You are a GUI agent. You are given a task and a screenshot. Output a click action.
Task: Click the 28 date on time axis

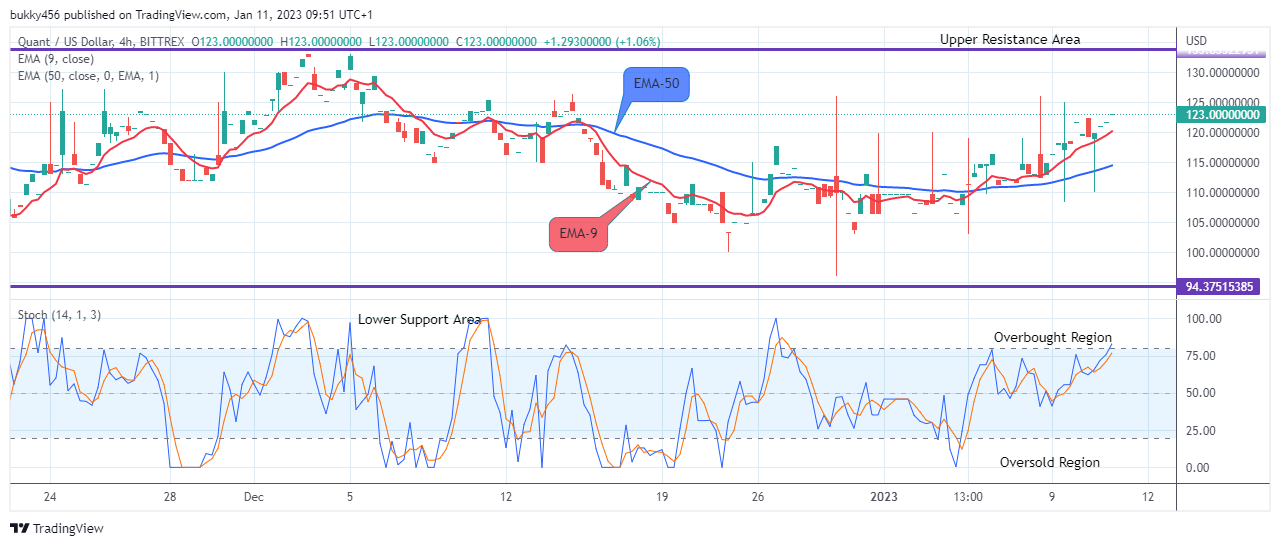[170, 496]
